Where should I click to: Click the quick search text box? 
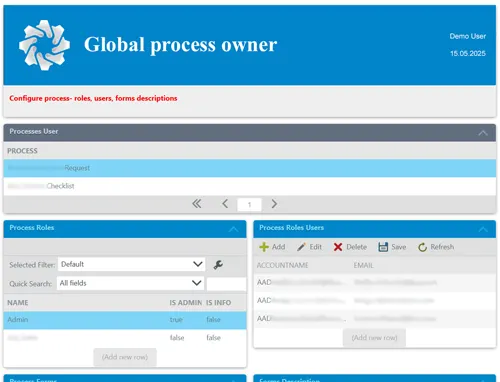click(x=226, y=284)
